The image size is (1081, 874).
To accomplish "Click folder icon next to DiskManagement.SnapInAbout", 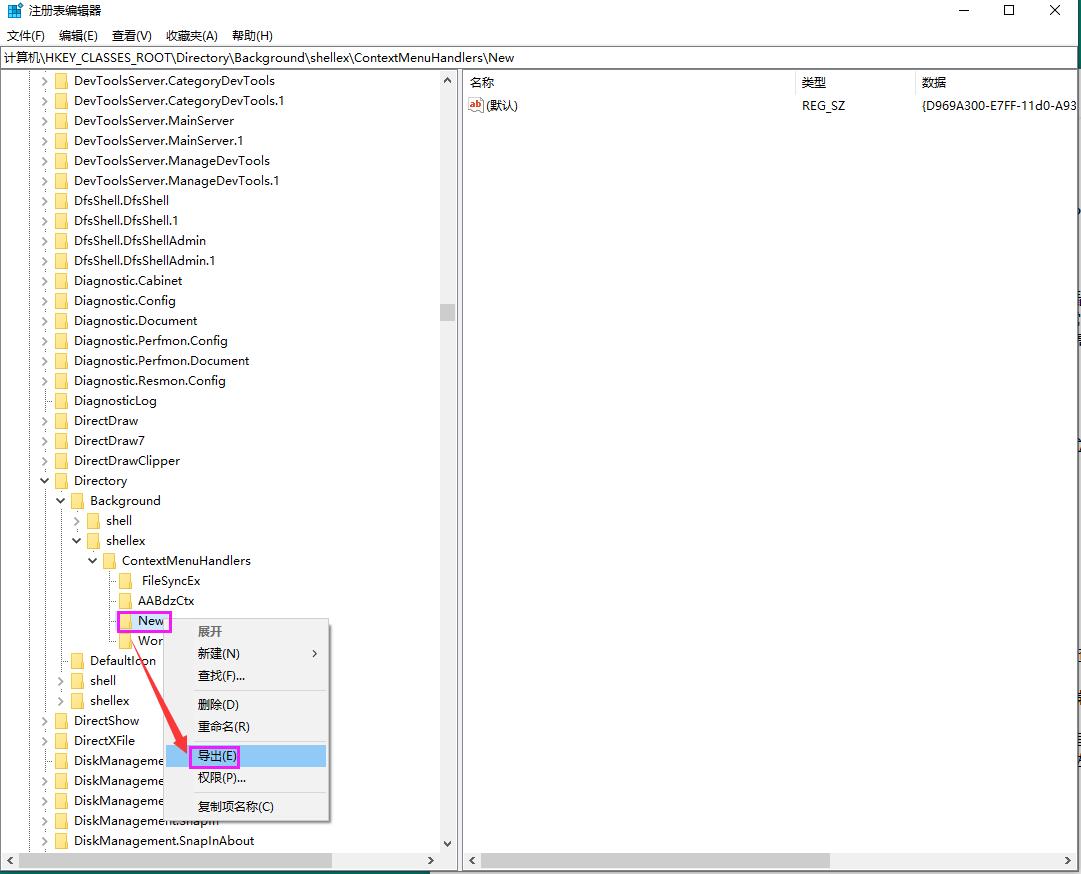I will 62,840.
